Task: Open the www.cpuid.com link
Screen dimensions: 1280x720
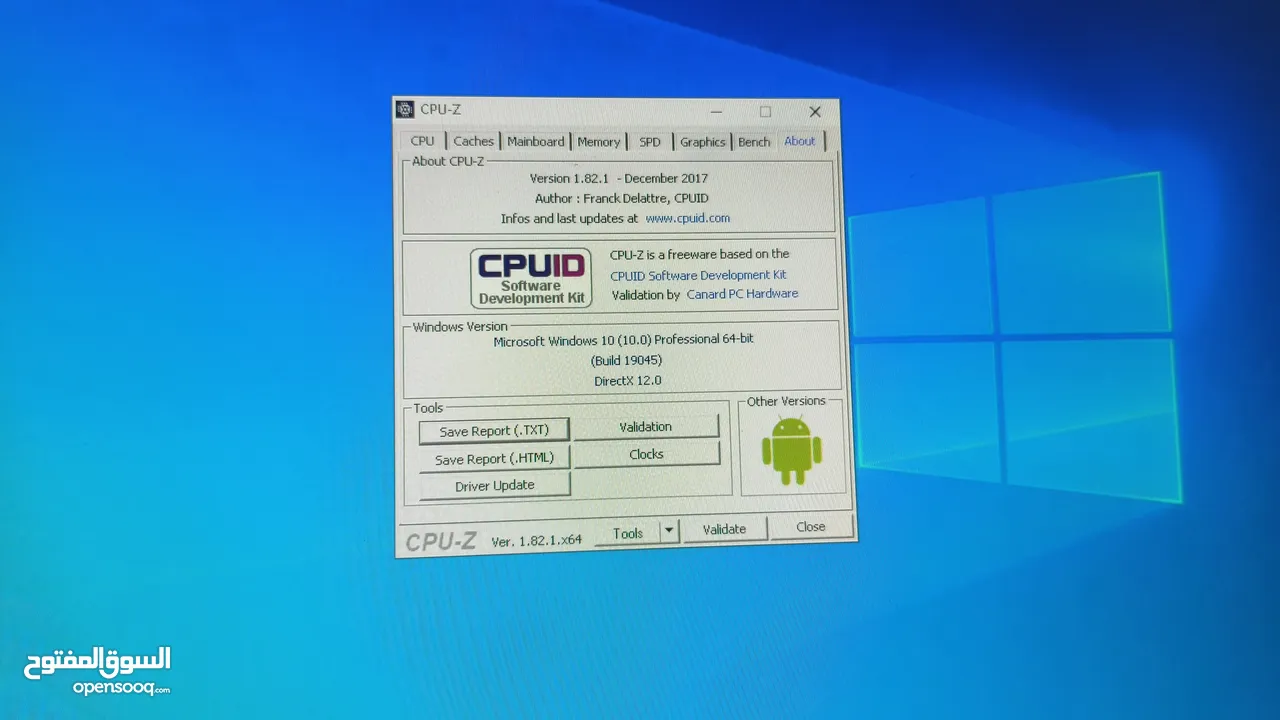Action: pyautogui.click(x=687, y=218)
